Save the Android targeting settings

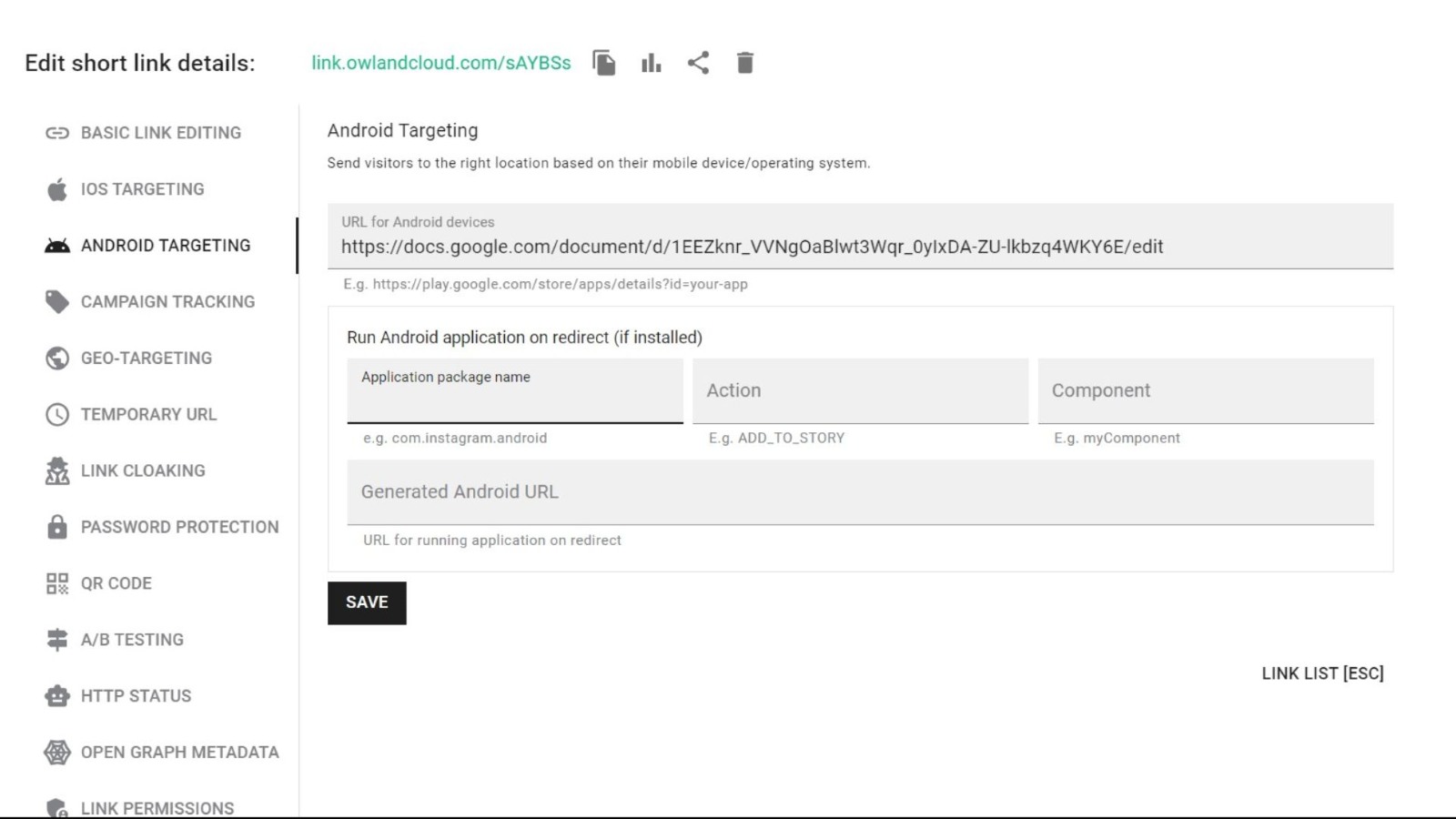pyautogui.click(x=367, y=602)
